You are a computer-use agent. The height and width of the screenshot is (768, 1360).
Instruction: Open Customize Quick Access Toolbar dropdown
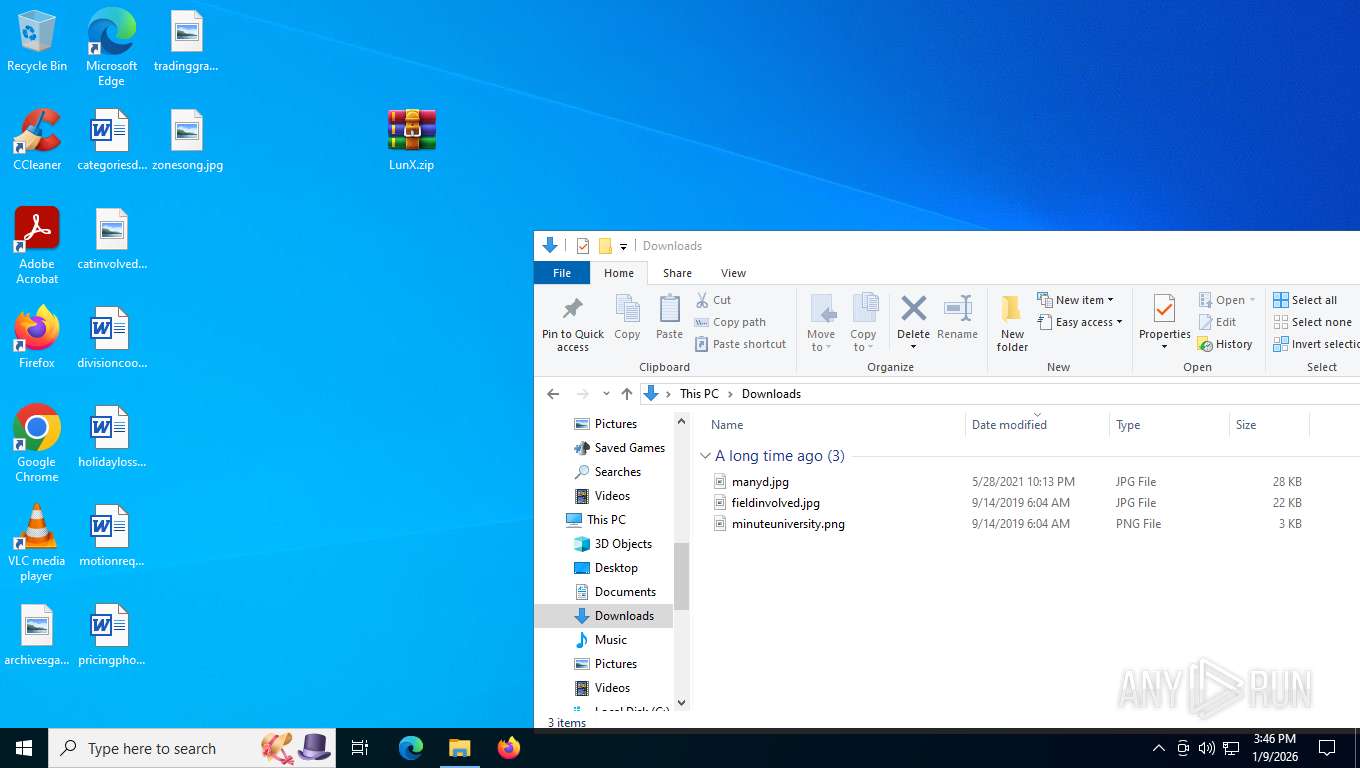pos(623,246)
